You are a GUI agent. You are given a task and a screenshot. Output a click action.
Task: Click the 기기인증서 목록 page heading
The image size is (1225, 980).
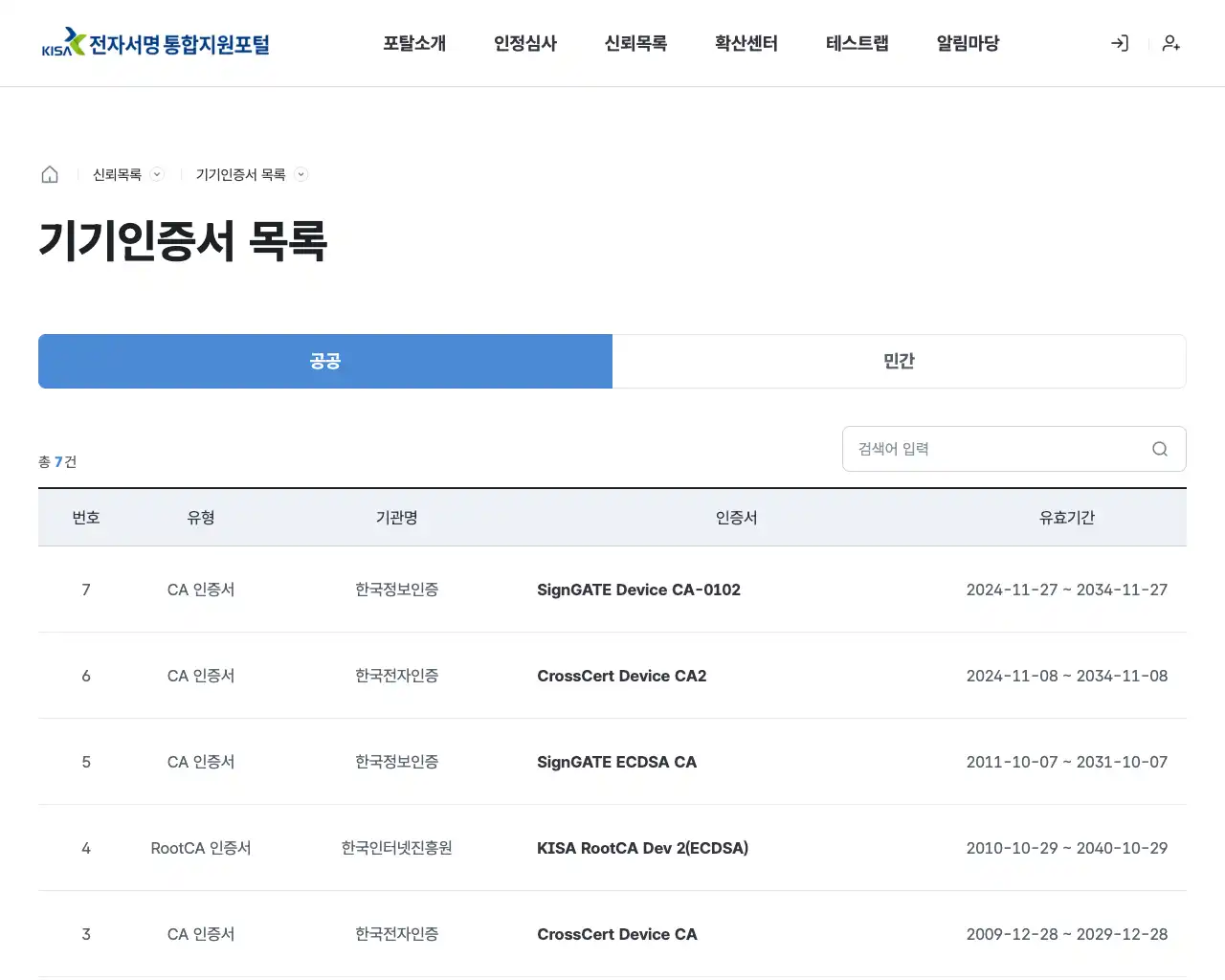(183, 240)
